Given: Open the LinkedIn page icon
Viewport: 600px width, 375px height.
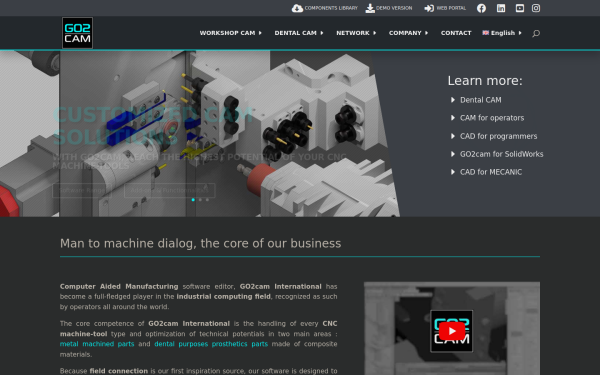Looking at the screenshot, I should click(x=501, y=8).
